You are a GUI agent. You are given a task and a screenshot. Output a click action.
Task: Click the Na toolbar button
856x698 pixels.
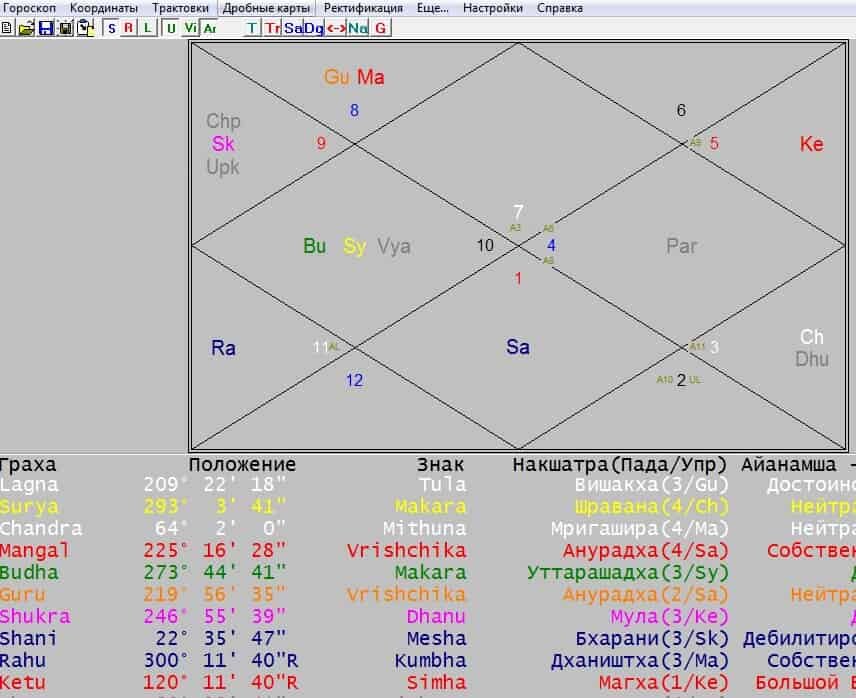(358, 28)
